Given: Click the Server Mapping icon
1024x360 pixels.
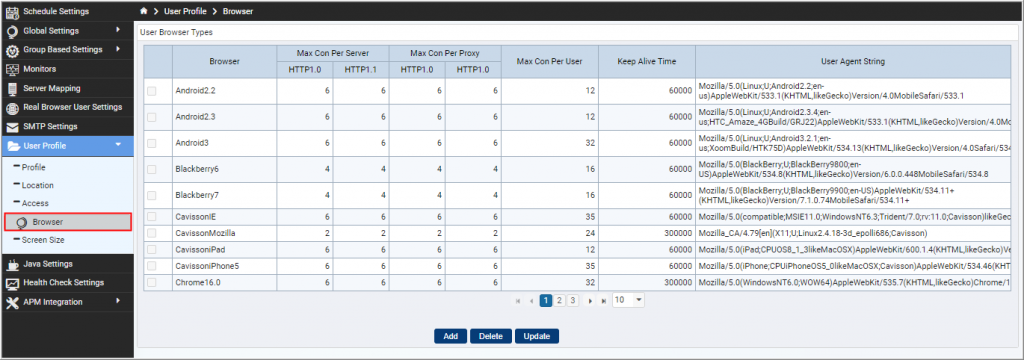Looking at the screenshot, I should (x=12, y=89).
